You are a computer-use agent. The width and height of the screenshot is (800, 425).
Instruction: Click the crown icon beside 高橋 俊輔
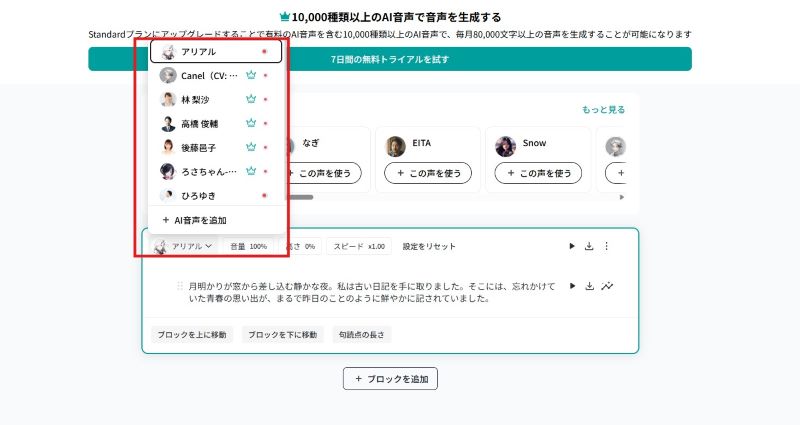point(251,123)
